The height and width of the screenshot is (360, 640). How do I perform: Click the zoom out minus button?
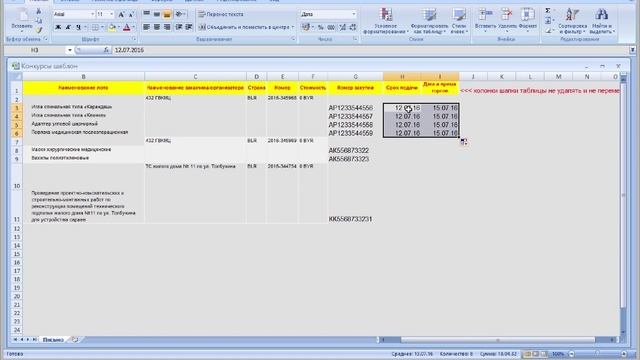coord(571,354)
